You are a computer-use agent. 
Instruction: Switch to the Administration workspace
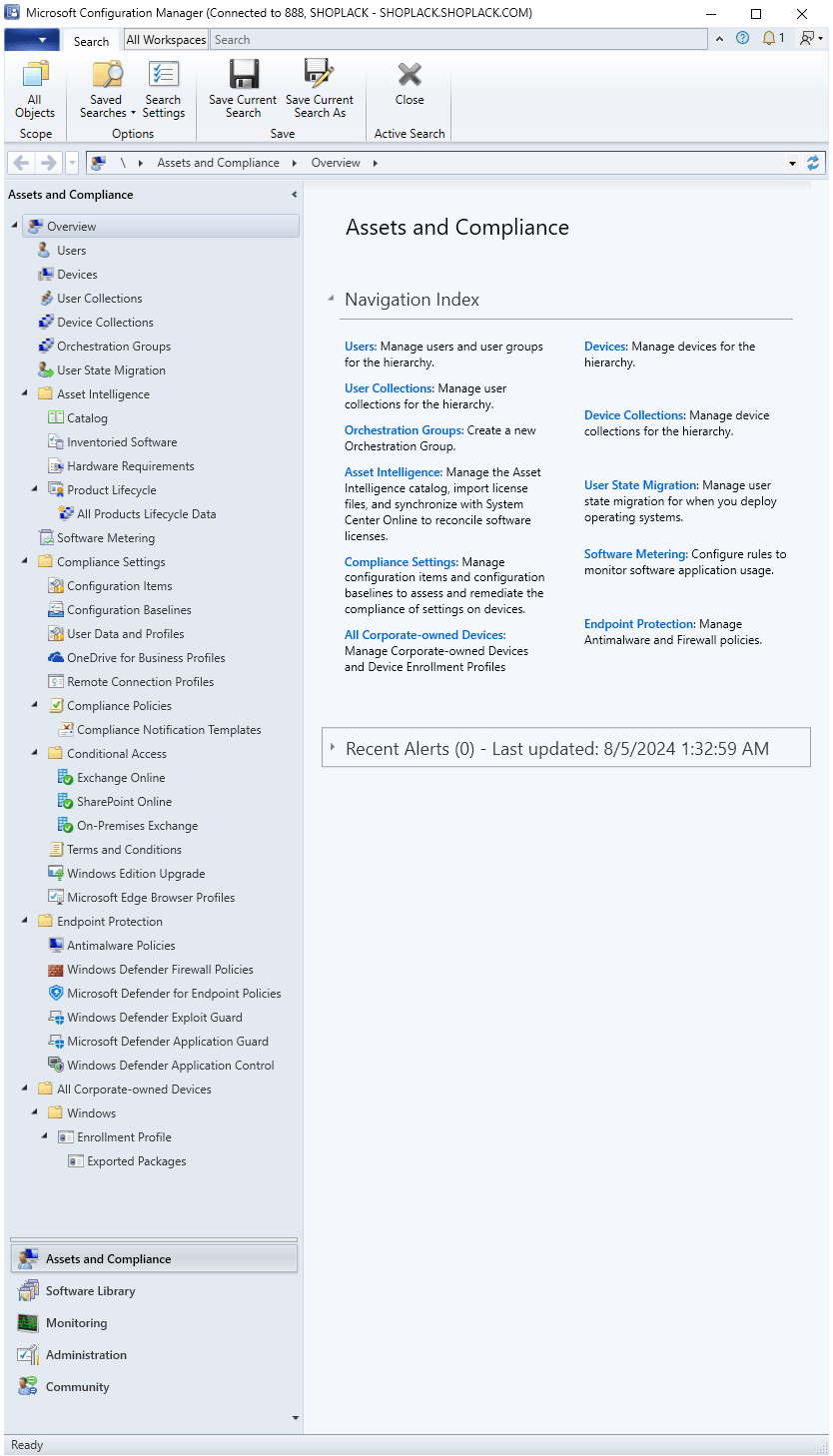pos(154,1355)
